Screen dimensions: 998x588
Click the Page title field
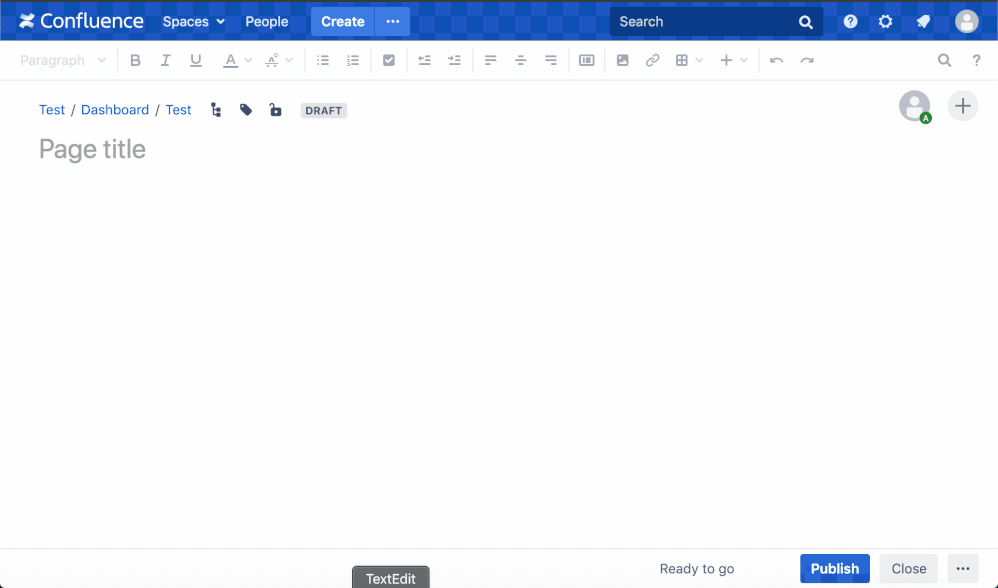(x=92, y=150)
